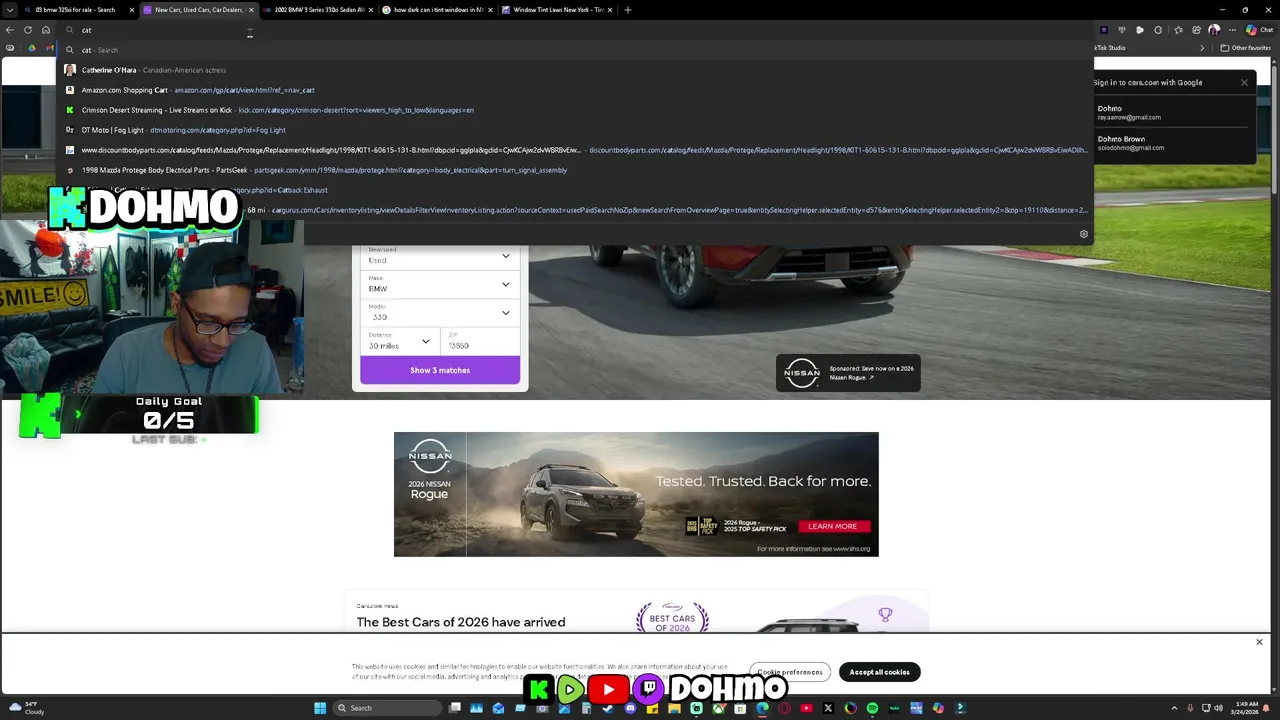Open a new tab with the plus button
This screenshot has height=720, width=1280.
(628, 10)
